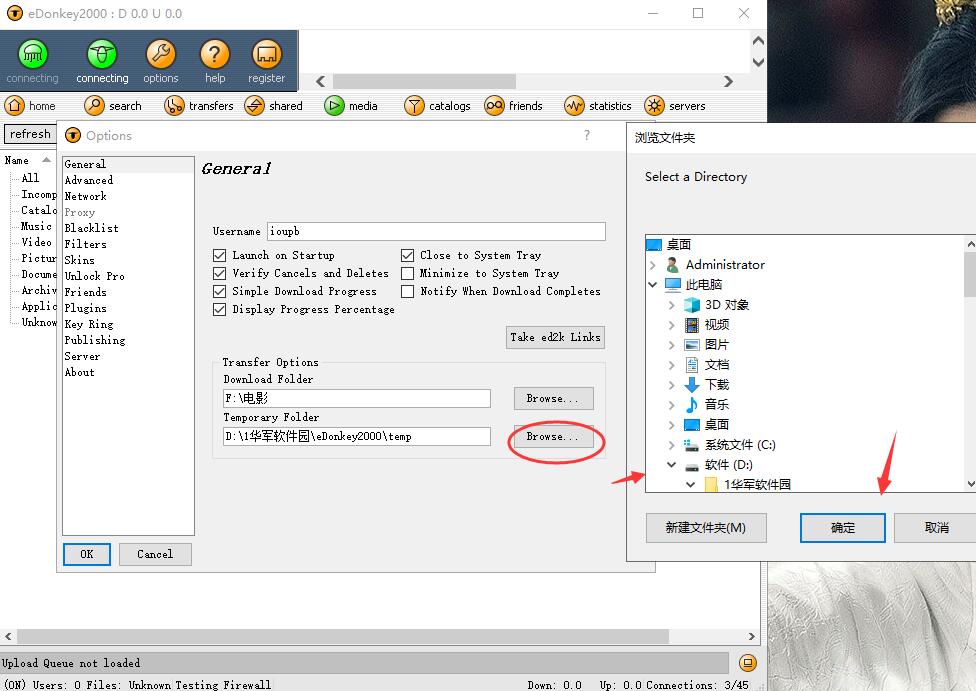Screen dimensions: 976x691
Task: Select 3D 对象 folder in directory tree
Action: [x=726, y=304]
